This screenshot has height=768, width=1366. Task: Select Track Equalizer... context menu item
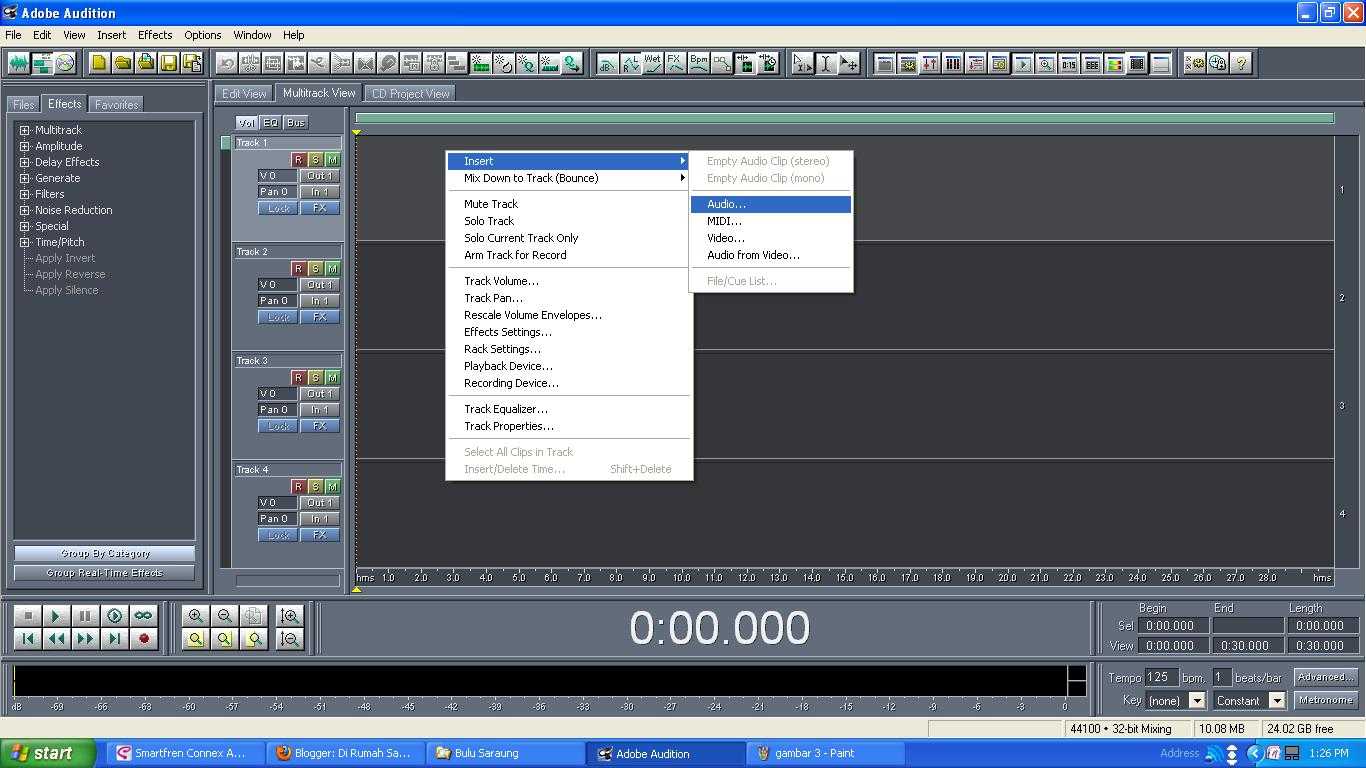tap(568, 409)
